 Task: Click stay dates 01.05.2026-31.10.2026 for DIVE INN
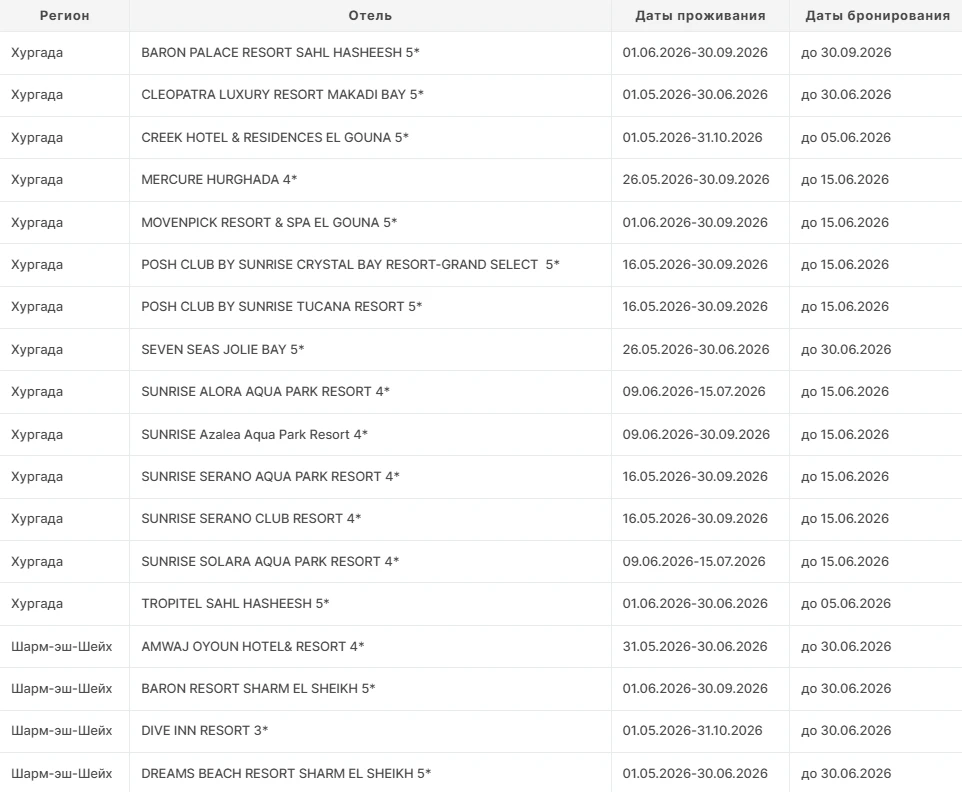[693, 731]
